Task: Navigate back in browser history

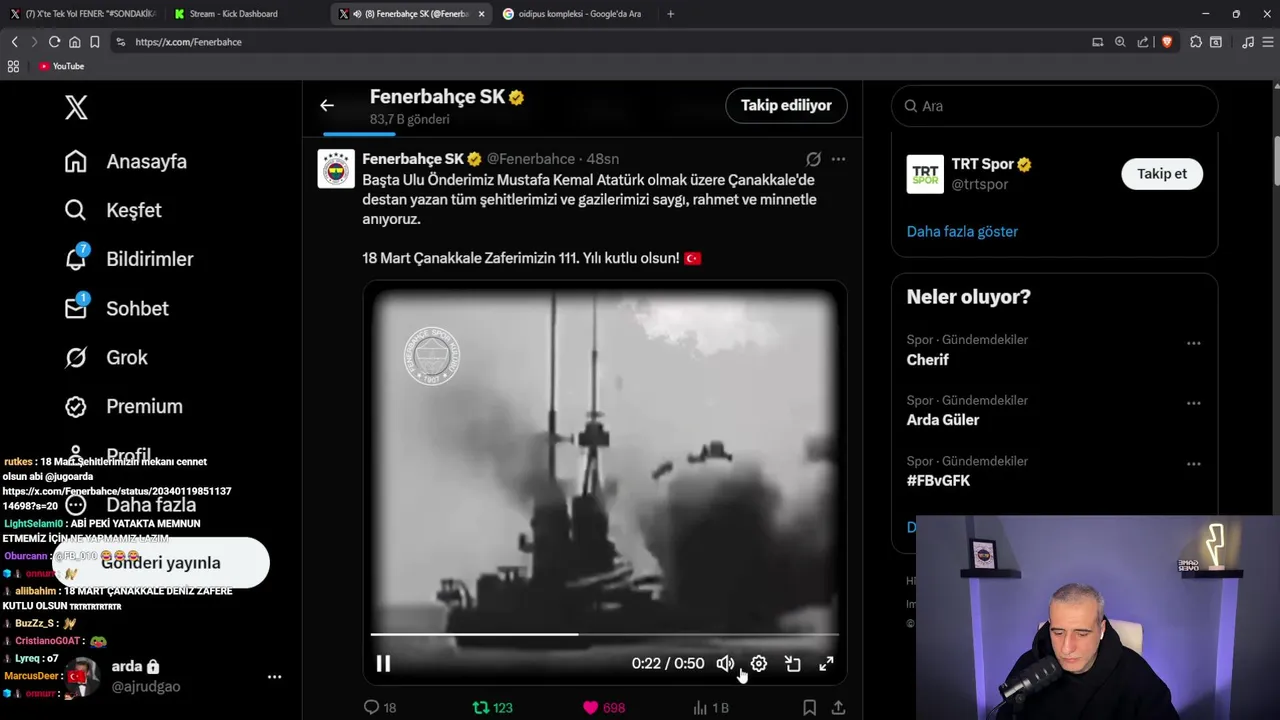Action: coord(14,42)
